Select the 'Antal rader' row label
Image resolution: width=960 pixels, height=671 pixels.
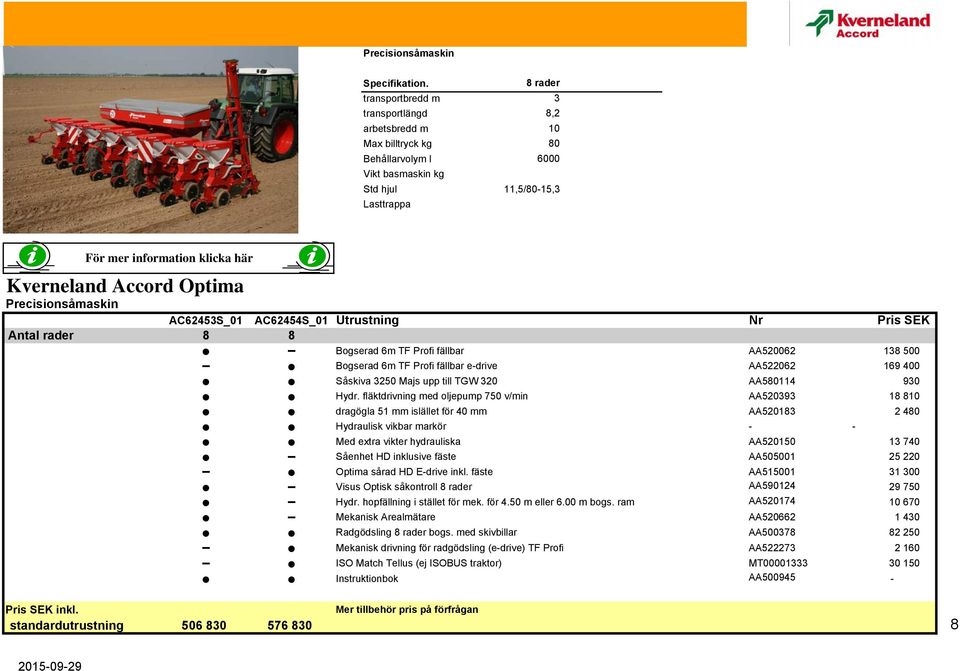coord(40,336)
